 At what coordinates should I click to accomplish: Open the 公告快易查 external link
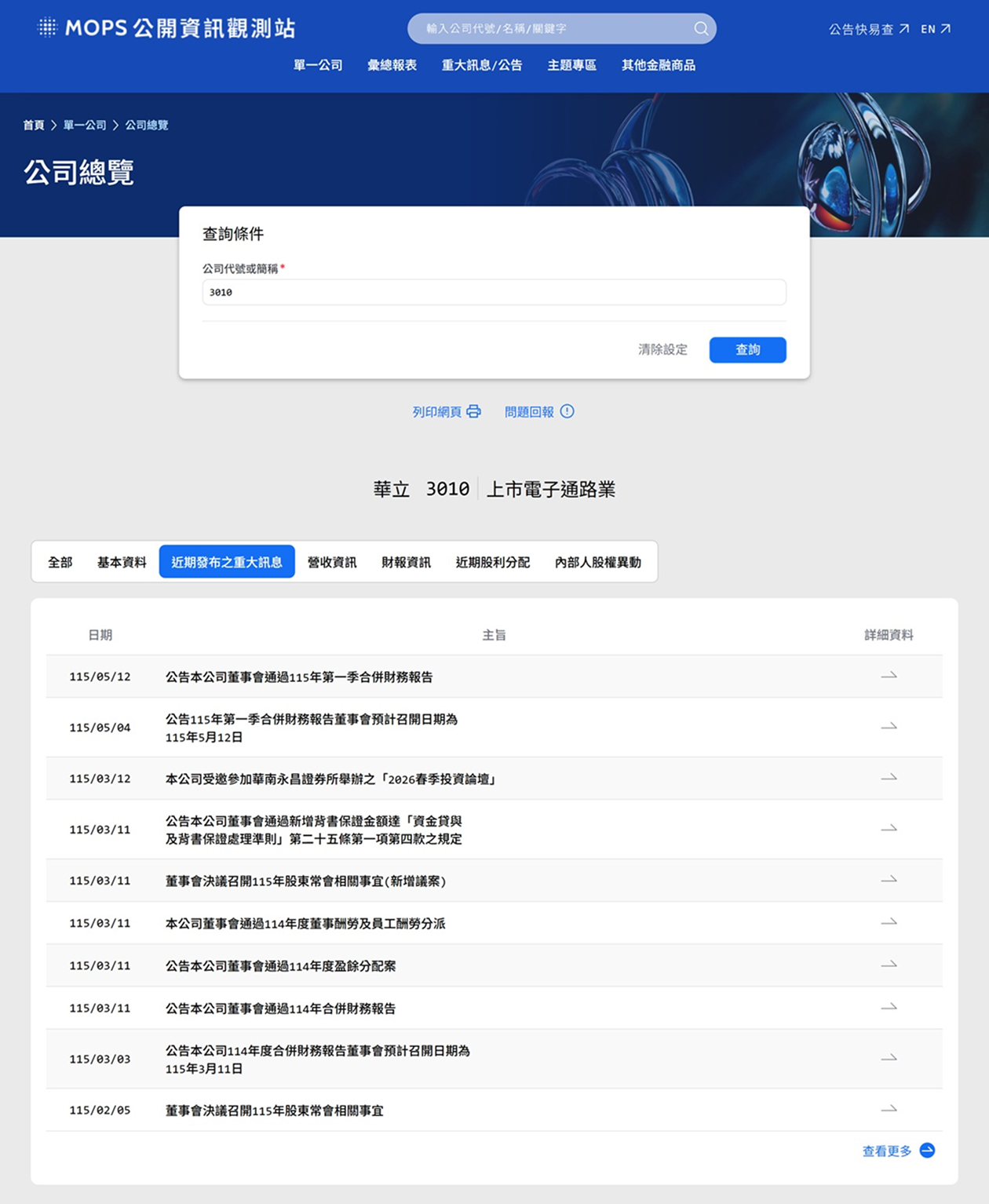coord(869,29)
